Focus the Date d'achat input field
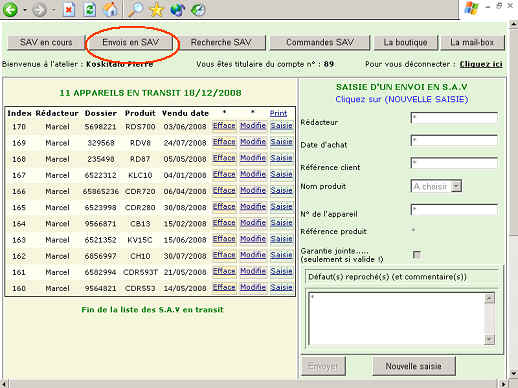The image size is (518, 388). pos(454,141)
